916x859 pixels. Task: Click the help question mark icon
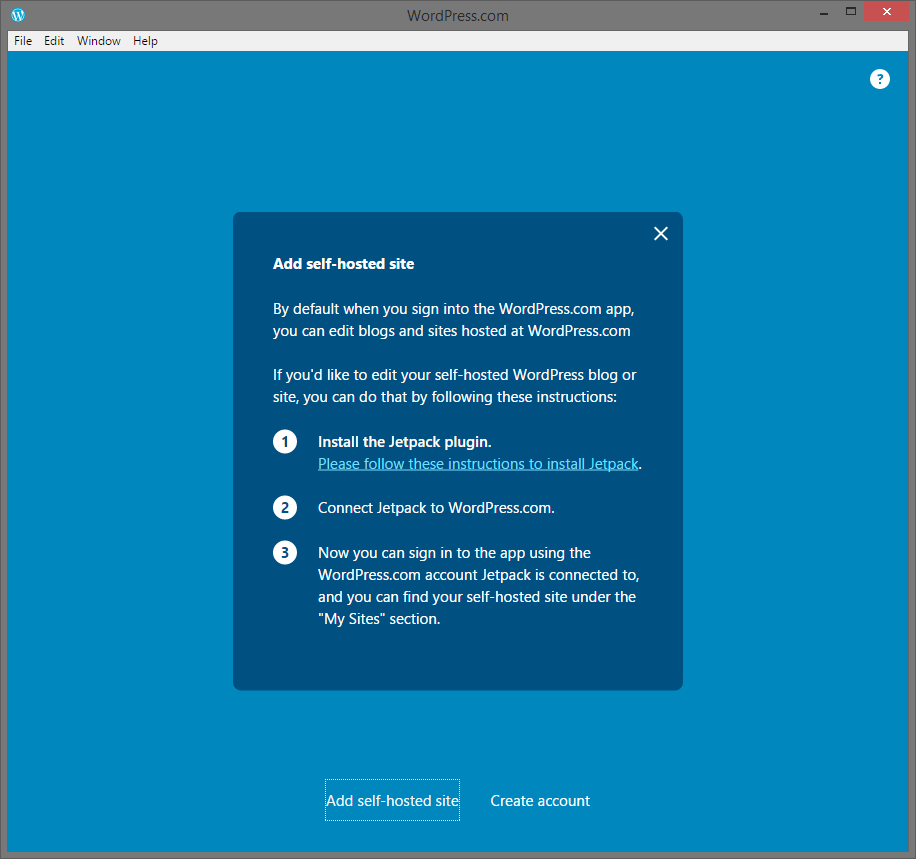[879, 79]
